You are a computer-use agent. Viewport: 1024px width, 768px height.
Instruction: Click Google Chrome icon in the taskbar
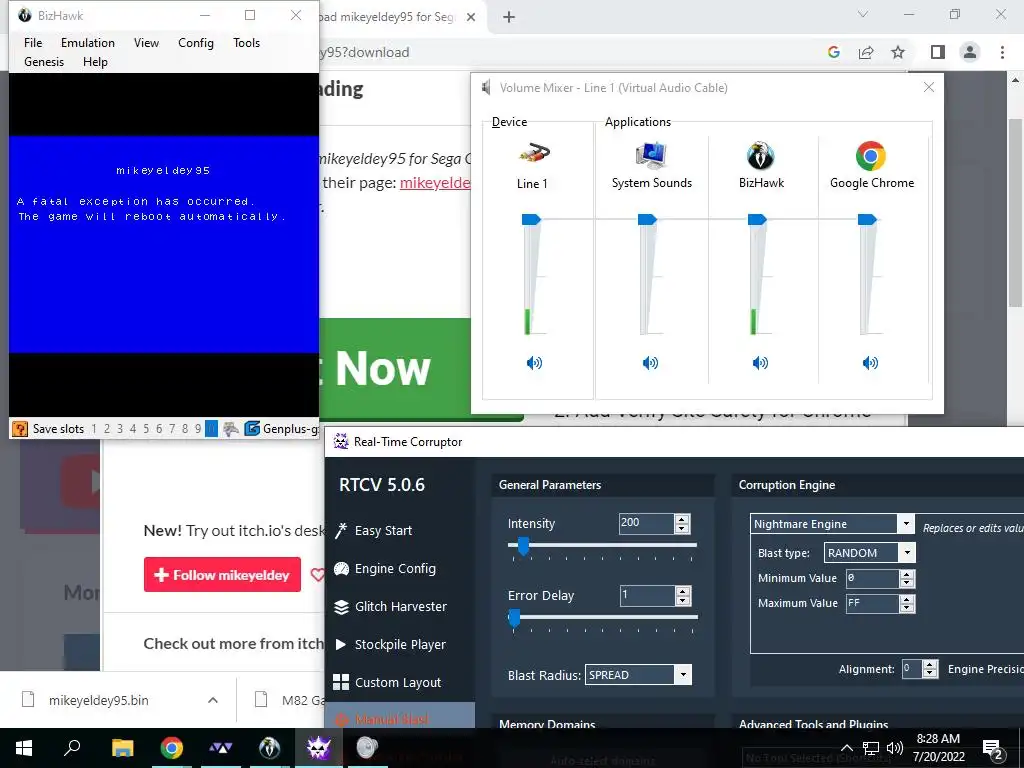(x=171, y=748)
